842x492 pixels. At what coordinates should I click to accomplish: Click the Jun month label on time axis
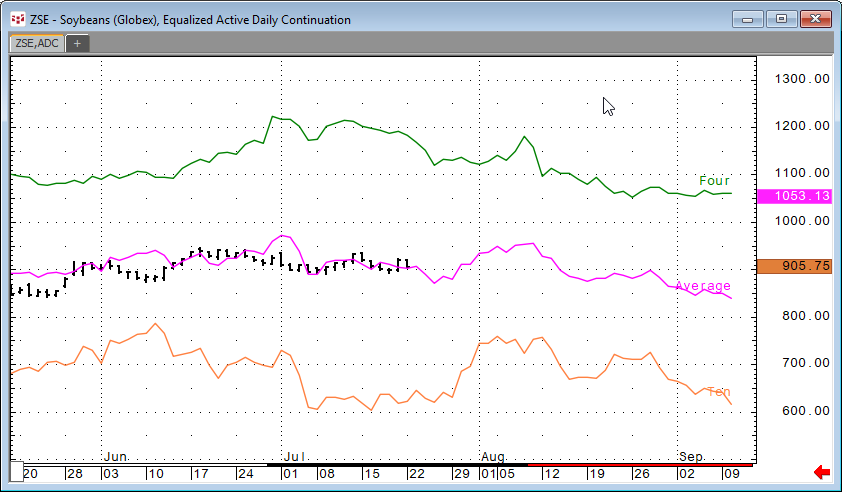116,456
